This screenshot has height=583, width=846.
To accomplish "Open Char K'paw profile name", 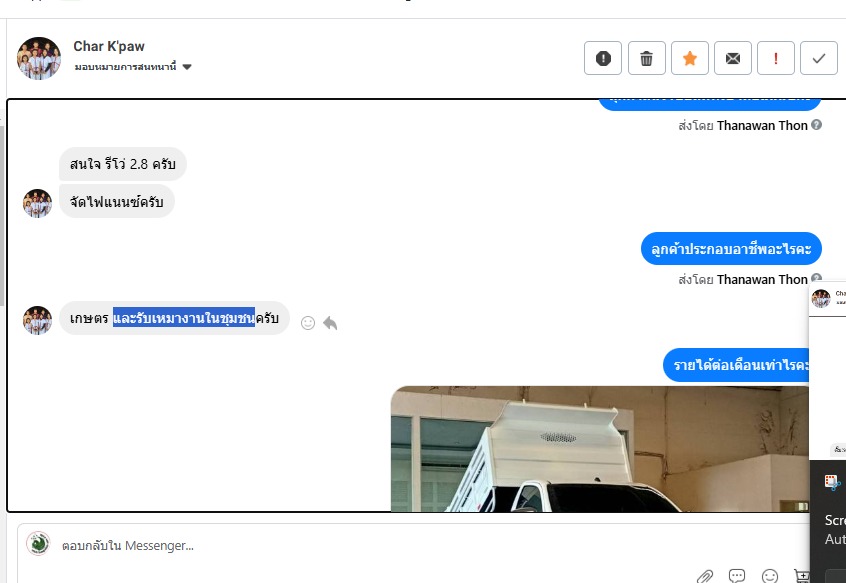I will (109, 46).
